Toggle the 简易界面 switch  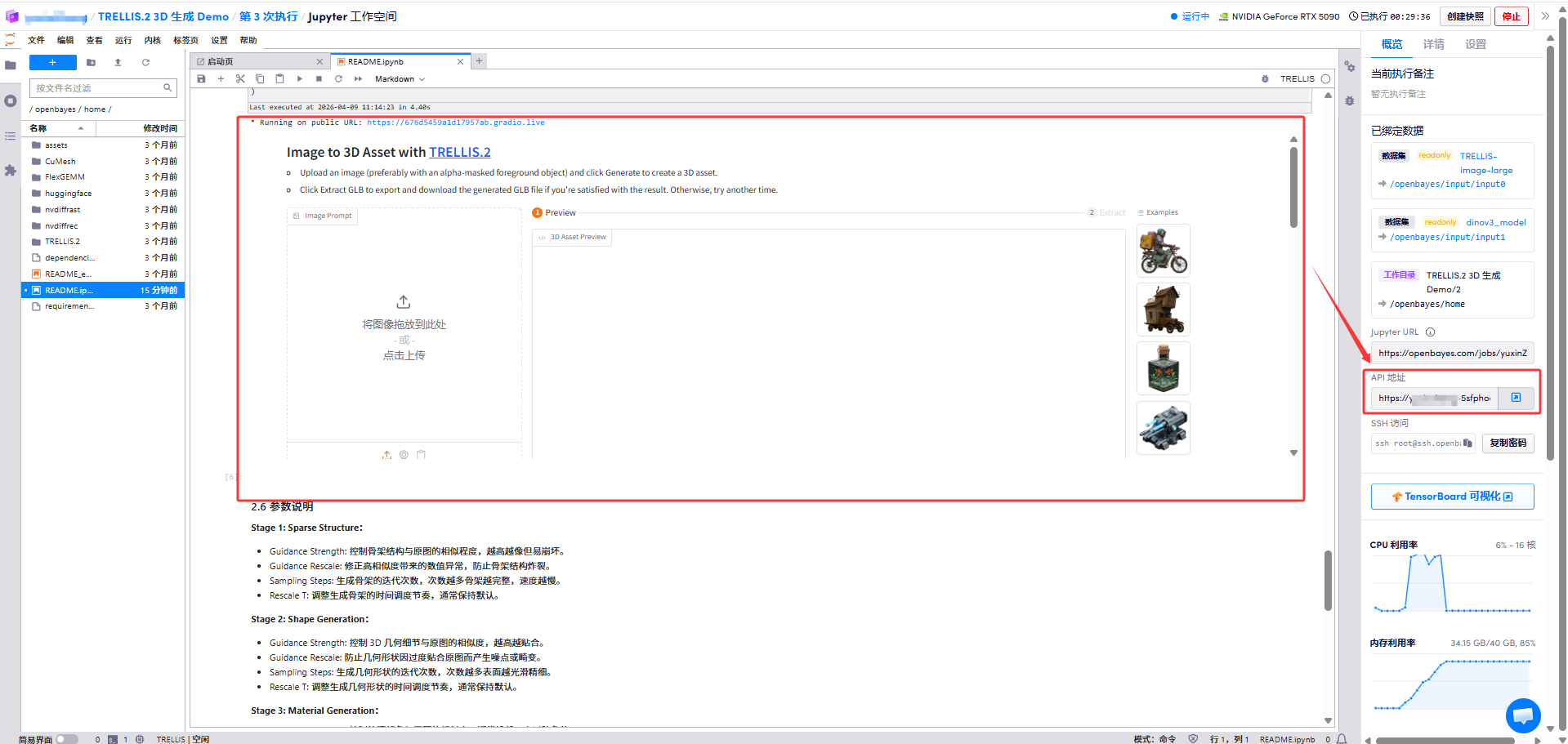click(x=67, y=739)
